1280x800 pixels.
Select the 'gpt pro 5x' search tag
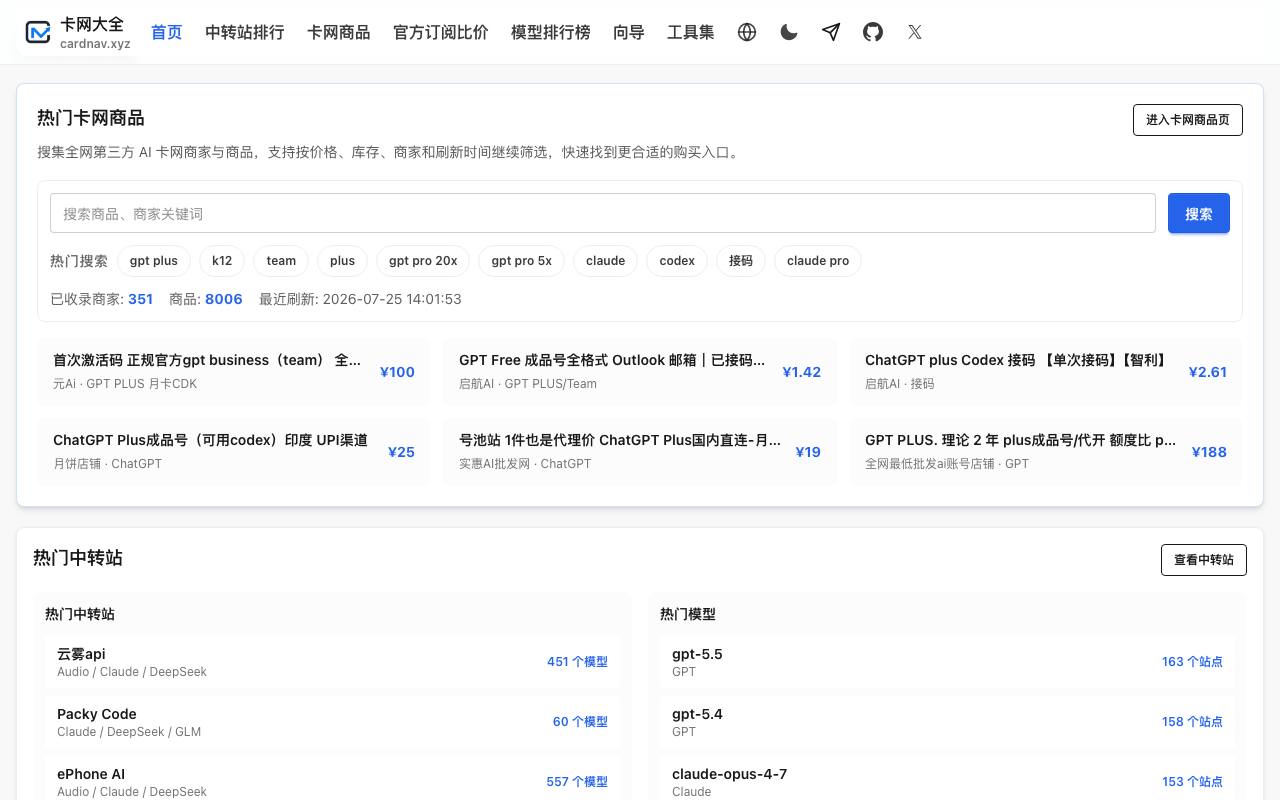pos(522,261)
